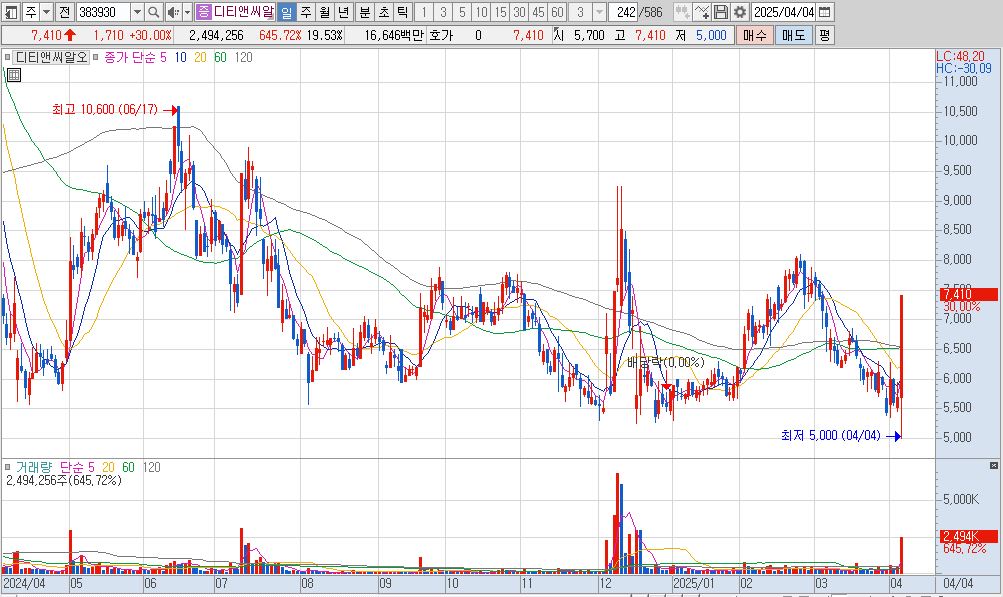This screenshot has height=597, width=1003.
Task: Click the 종가 단순 indicator legend label
Action: pyautogui.click(x=129, y=57)
